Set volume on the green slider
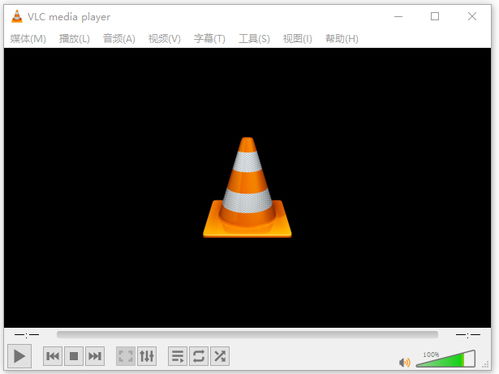Viewport: 499px width, 374px height. (446, 359)
